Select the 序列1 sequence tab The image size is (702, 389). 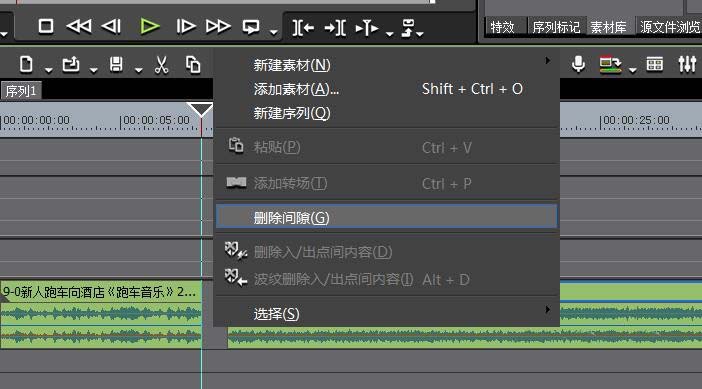pos(21,91)
